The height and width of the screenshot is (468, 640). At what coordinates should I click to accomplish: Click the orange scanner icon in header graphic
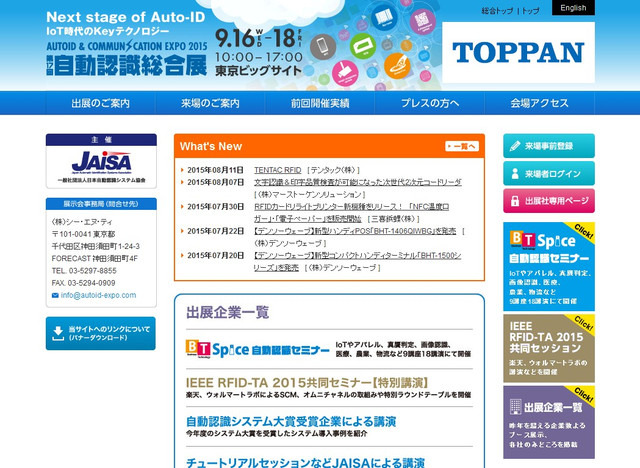[x=398, y=66]
